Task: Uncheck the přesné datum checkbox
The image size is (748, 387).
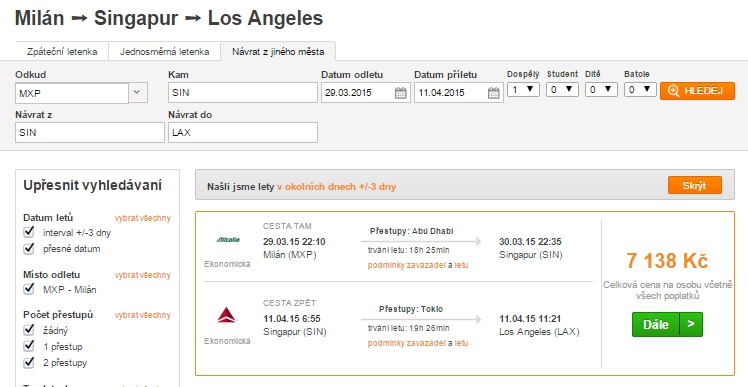Action: click(x=29, y=248)
